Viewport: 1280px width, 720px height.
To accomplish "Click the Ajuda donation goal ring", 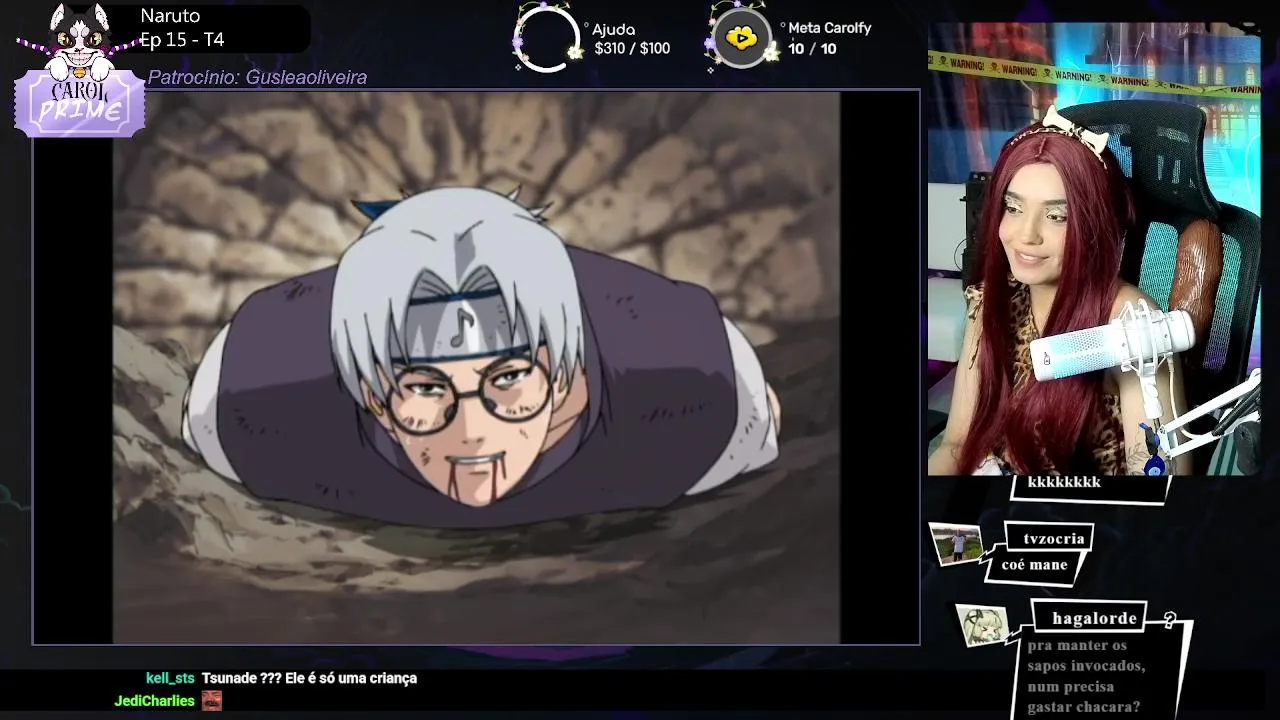I will pyautogui.click(x=546, y=40).
